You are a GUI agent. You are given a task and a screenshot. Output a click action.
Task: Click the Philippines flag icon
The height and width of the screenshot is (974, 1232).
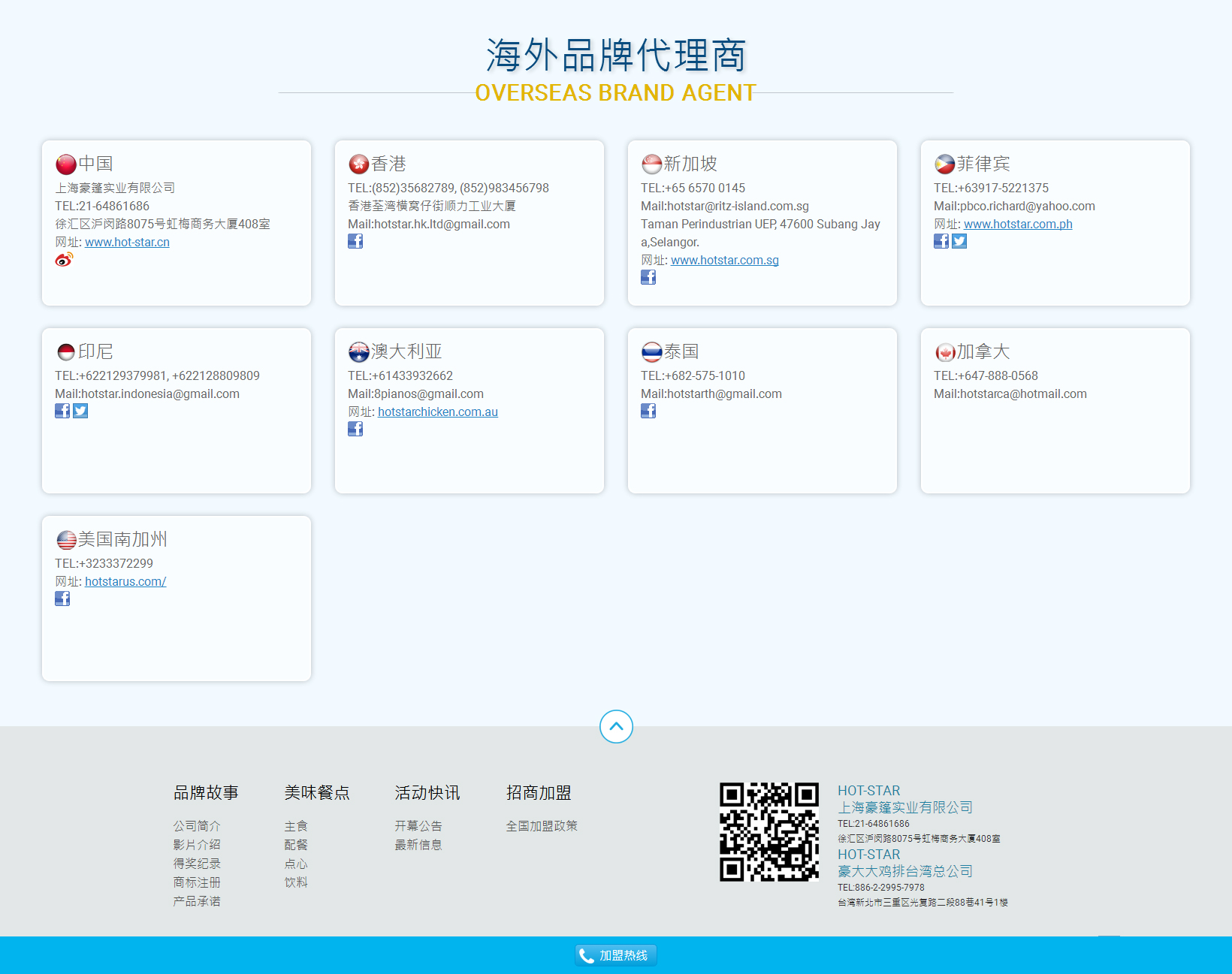(945, 164)
